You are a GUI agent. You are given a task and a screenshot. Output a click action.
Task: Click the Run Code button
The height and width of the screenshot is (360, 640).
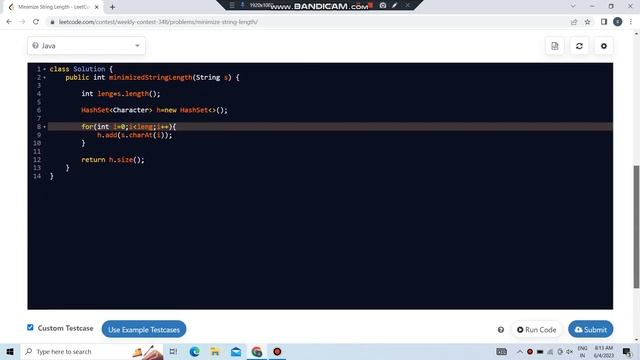coord(536,329)
